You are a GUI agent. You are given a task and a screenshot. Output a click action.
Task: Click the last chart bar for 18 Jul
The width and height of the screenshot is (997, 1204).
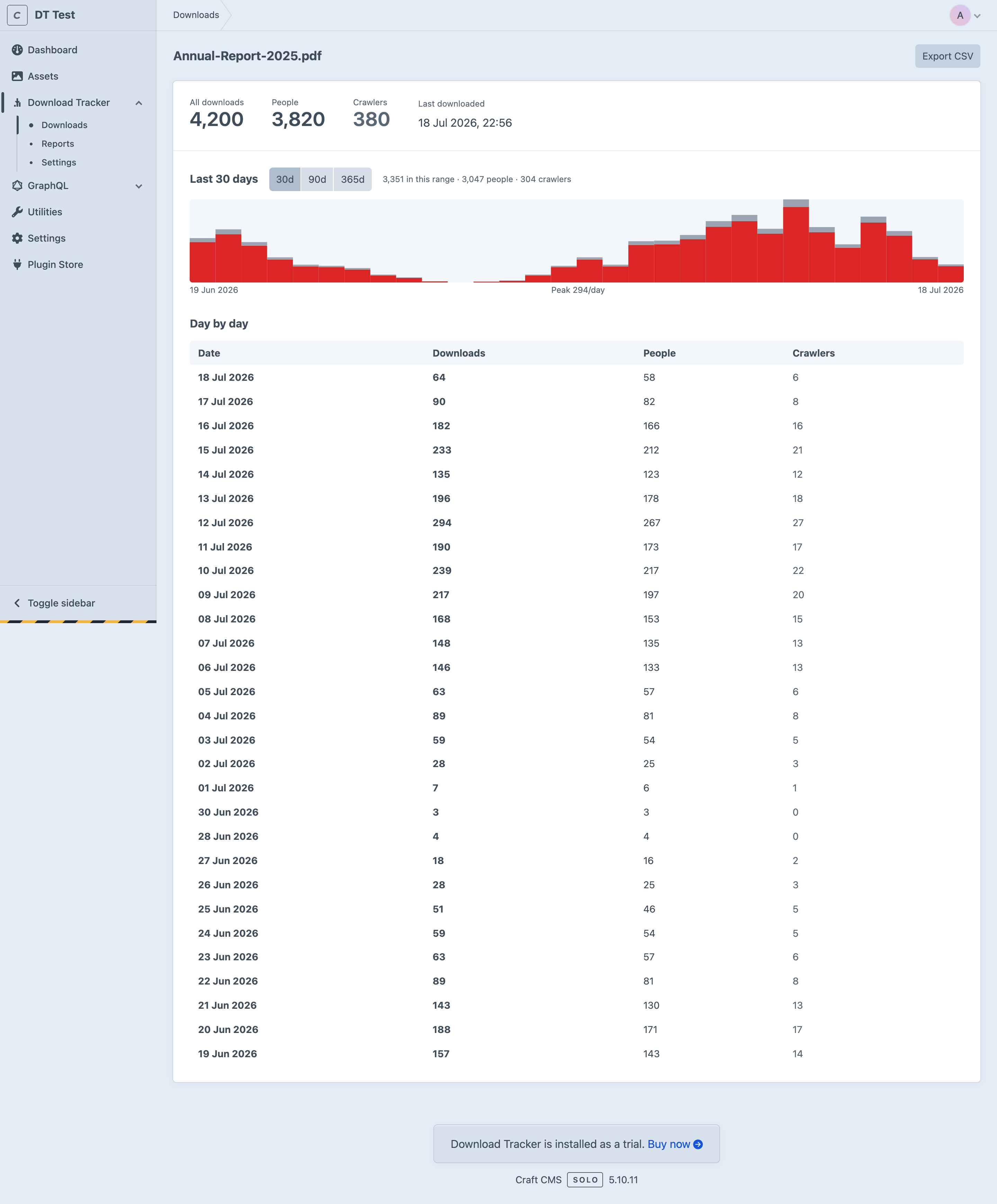coord(951,273)
